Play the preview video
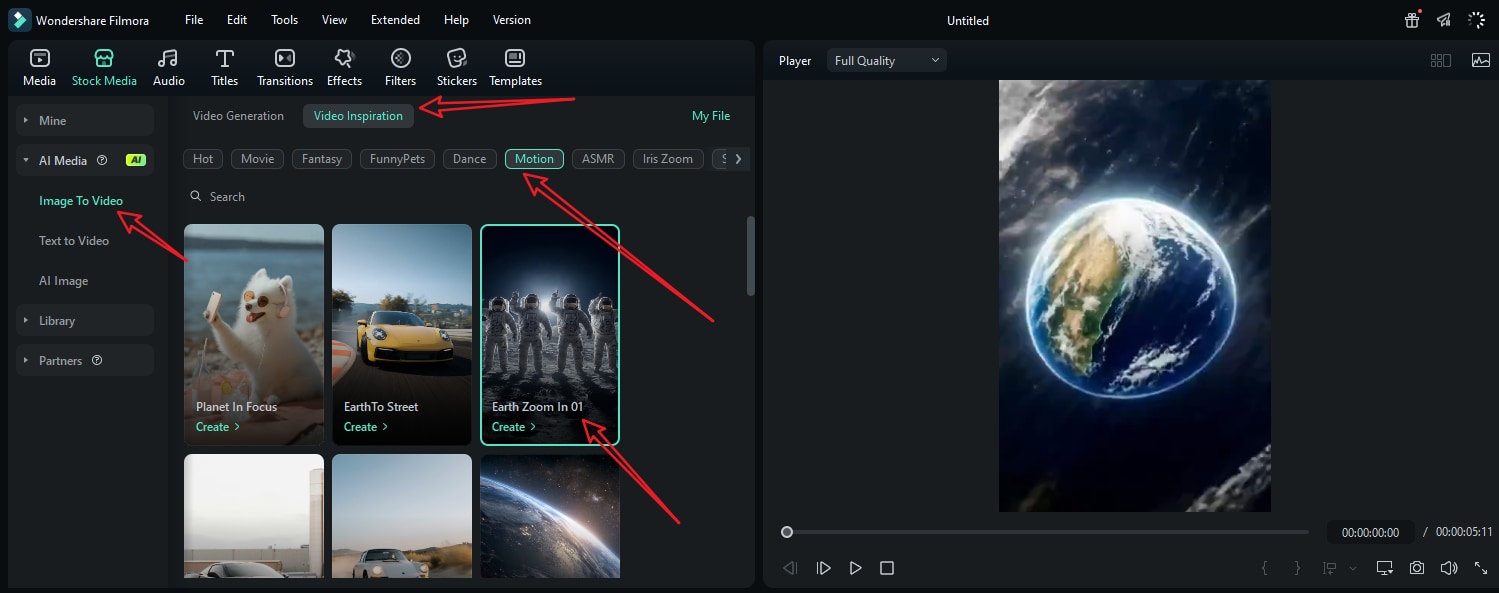Image resolution: width=1499 pixels, height=593 pixels. click(x=855, y=568)
